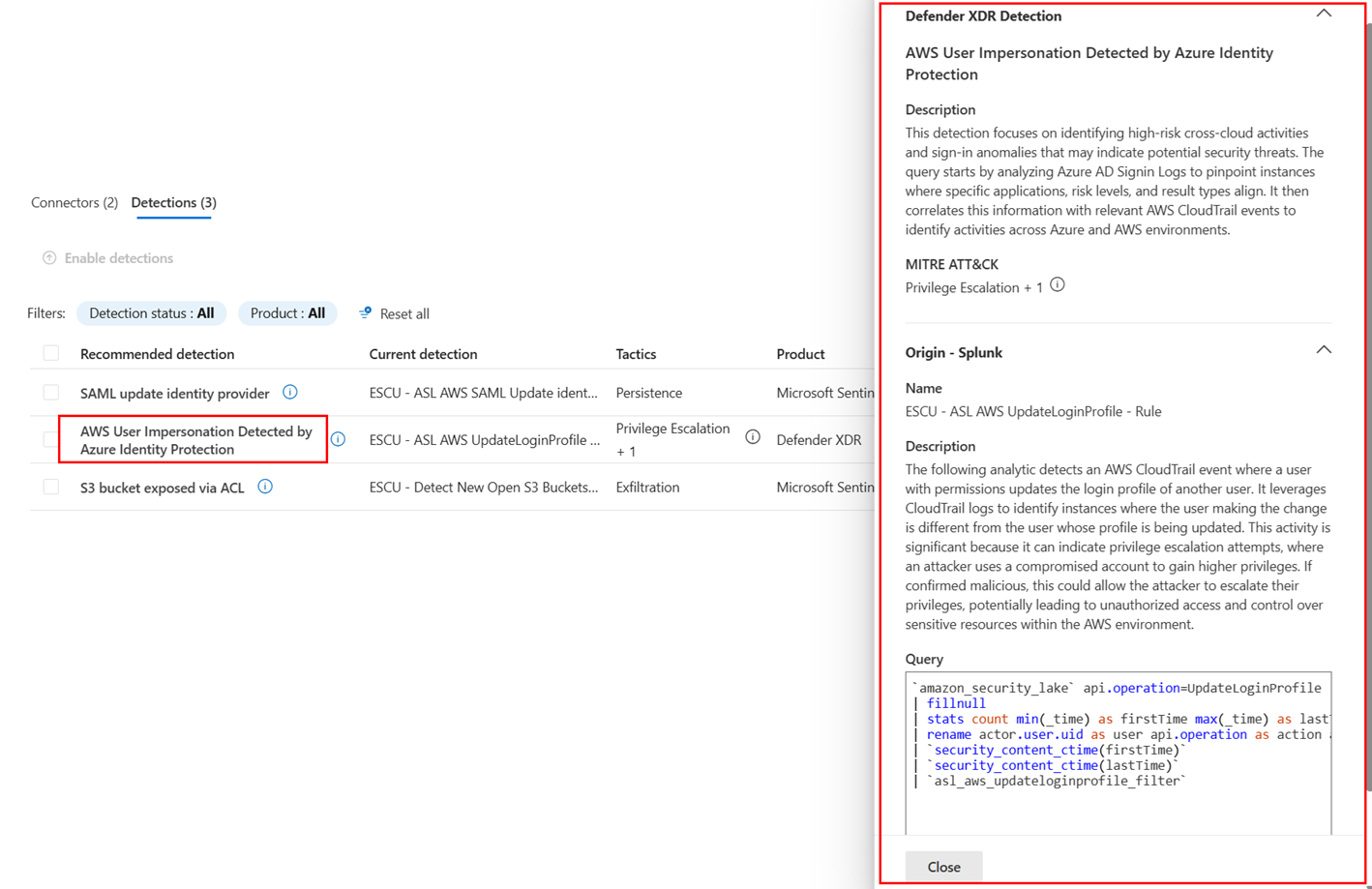
Task: Select ESCU - Detect New Open S3 Buckets cell
Action: coord(484,488)
